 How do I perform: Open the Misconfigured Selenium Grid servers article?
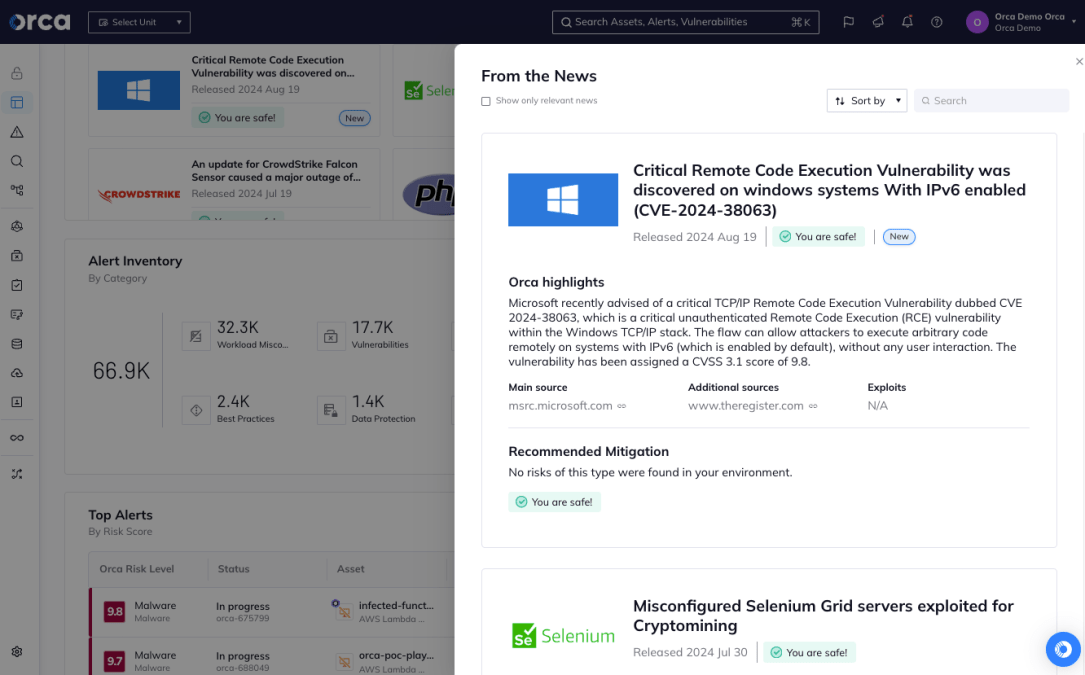[823, 615]
